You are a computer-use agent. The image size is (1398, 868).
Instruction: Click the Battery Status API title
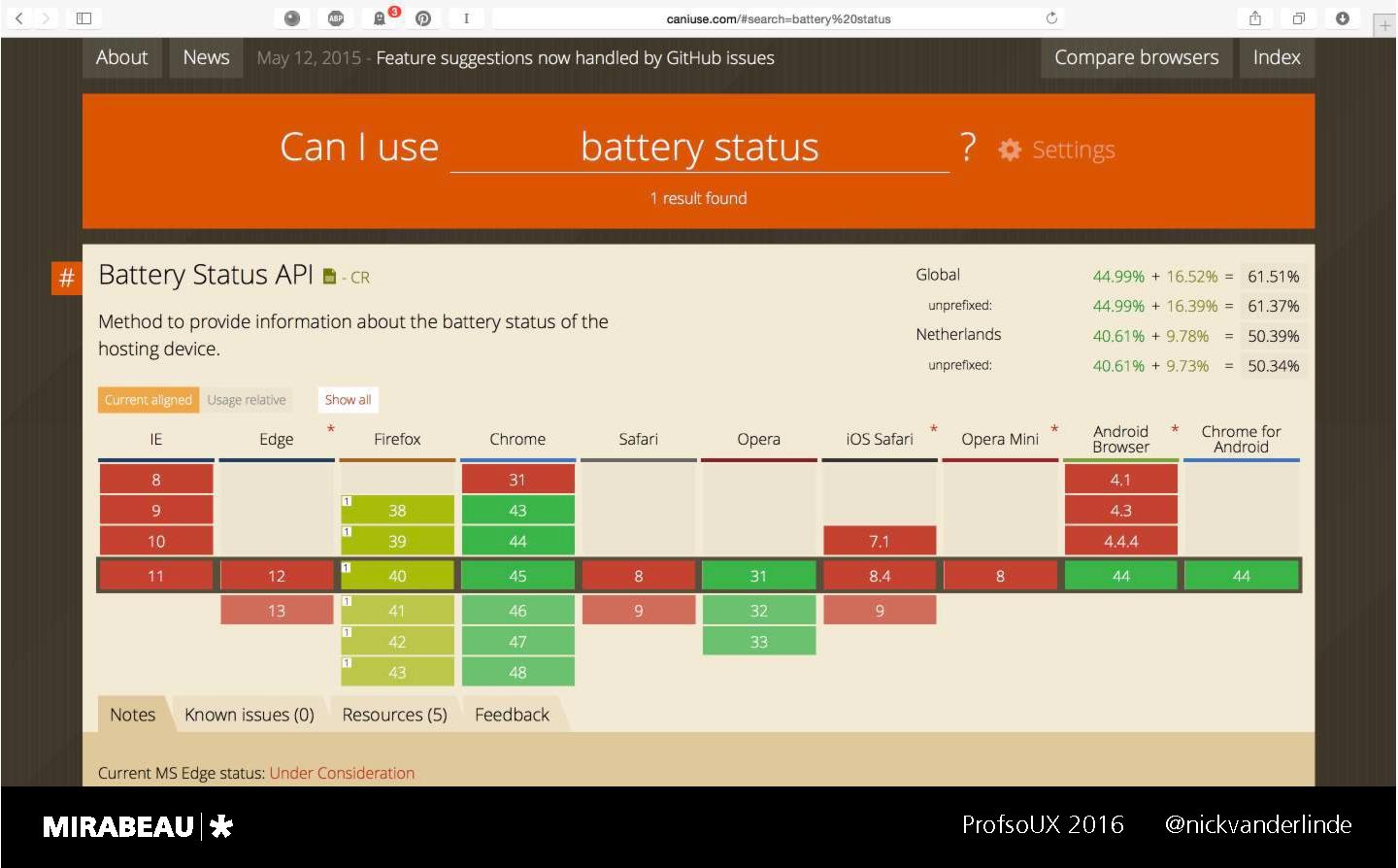(x=206, y=275)
